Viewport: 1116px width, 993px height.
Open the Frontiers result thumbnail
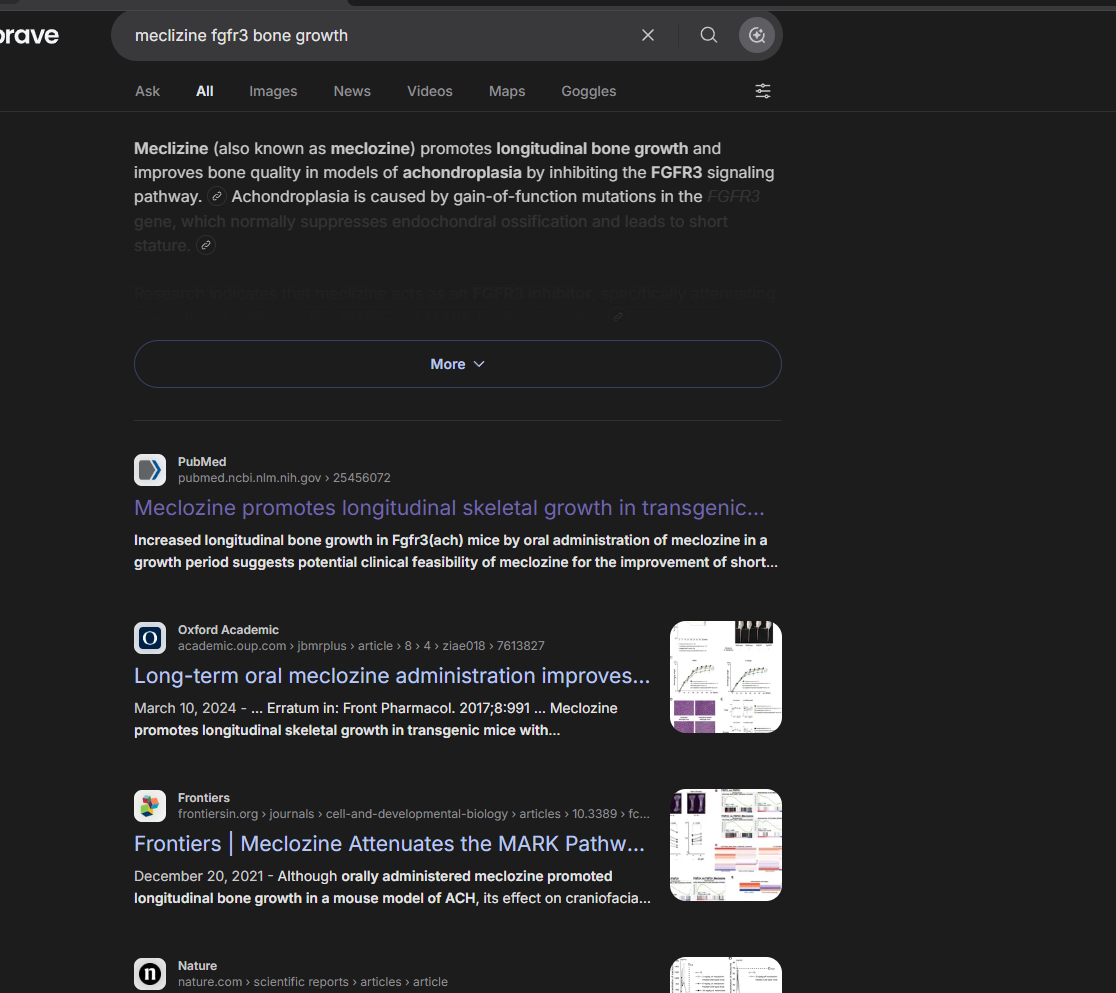click(x=725, y=845)
